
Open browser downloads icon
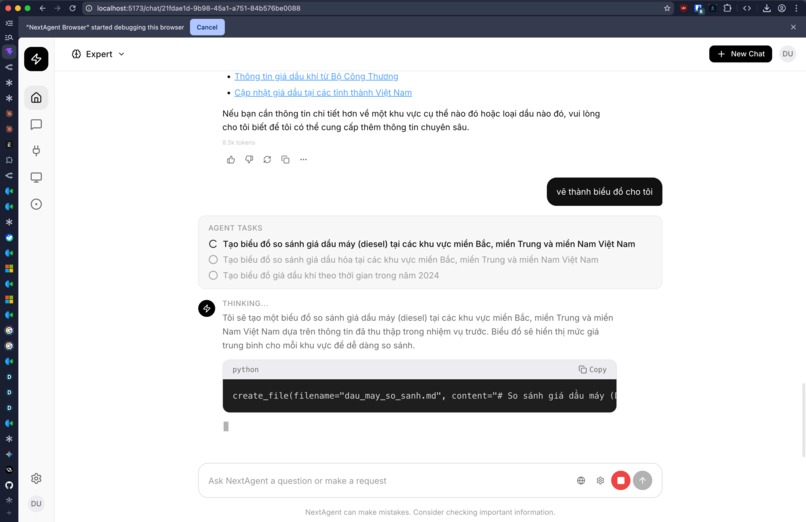766,8
